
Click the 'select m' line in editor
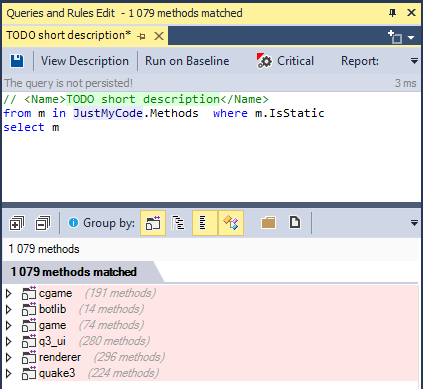31,127
